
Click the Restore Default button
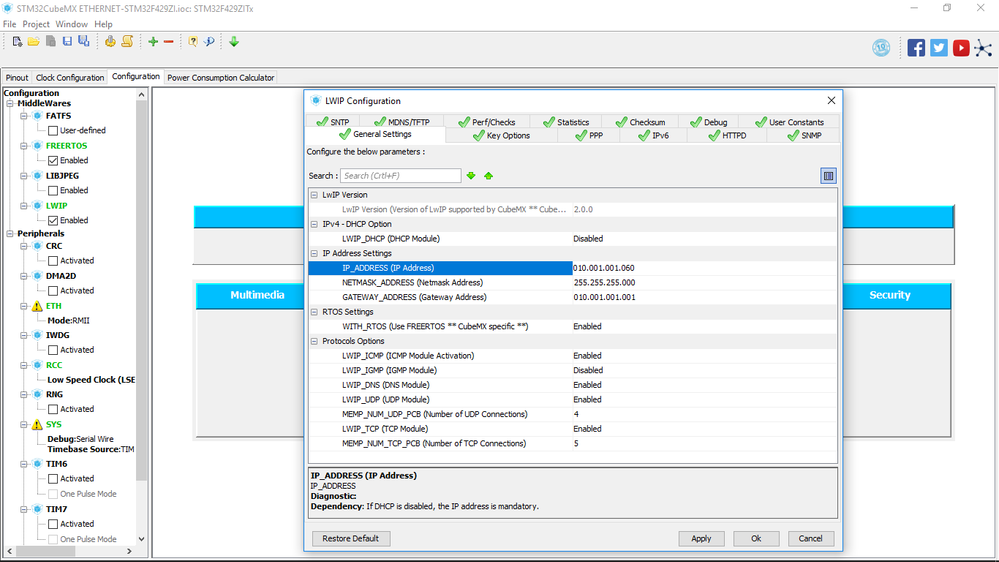pos(350,538)
